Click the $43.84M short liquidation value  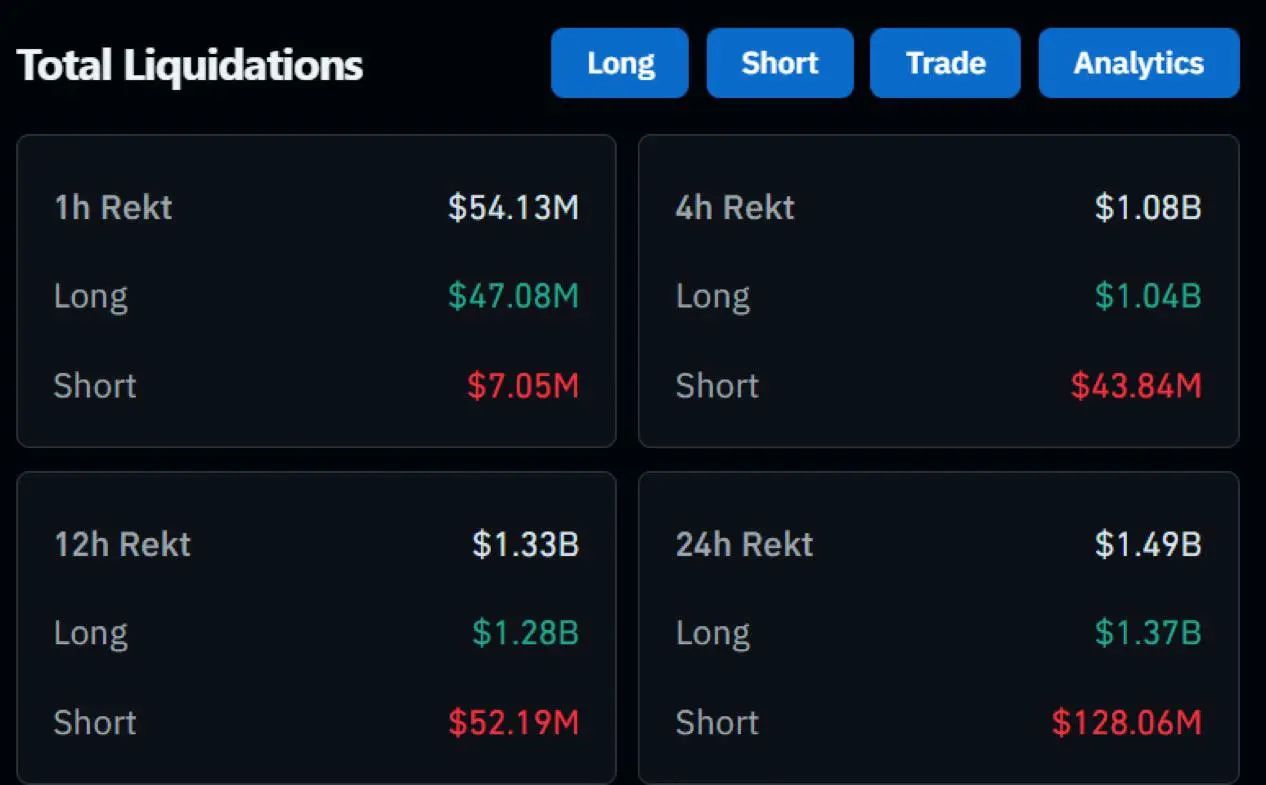tap(1136, 386)
